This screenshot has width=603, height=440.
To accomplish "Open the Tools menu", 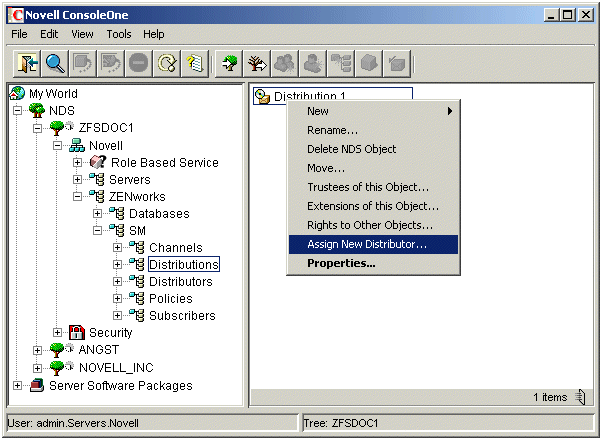I will click(119, 34).
